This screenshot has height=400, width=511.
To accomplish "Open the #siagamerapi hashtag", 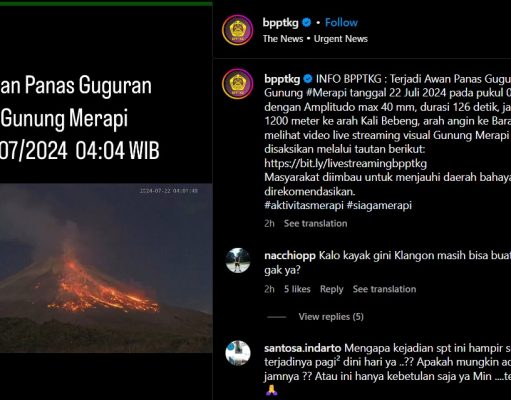I will (379, 205).
